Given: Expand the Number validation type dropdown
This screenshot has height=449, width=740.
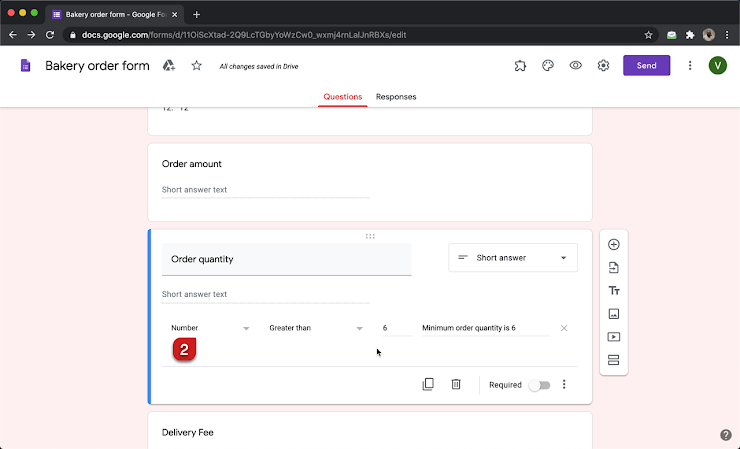Looking at the screenshot, I should (210, 328).
